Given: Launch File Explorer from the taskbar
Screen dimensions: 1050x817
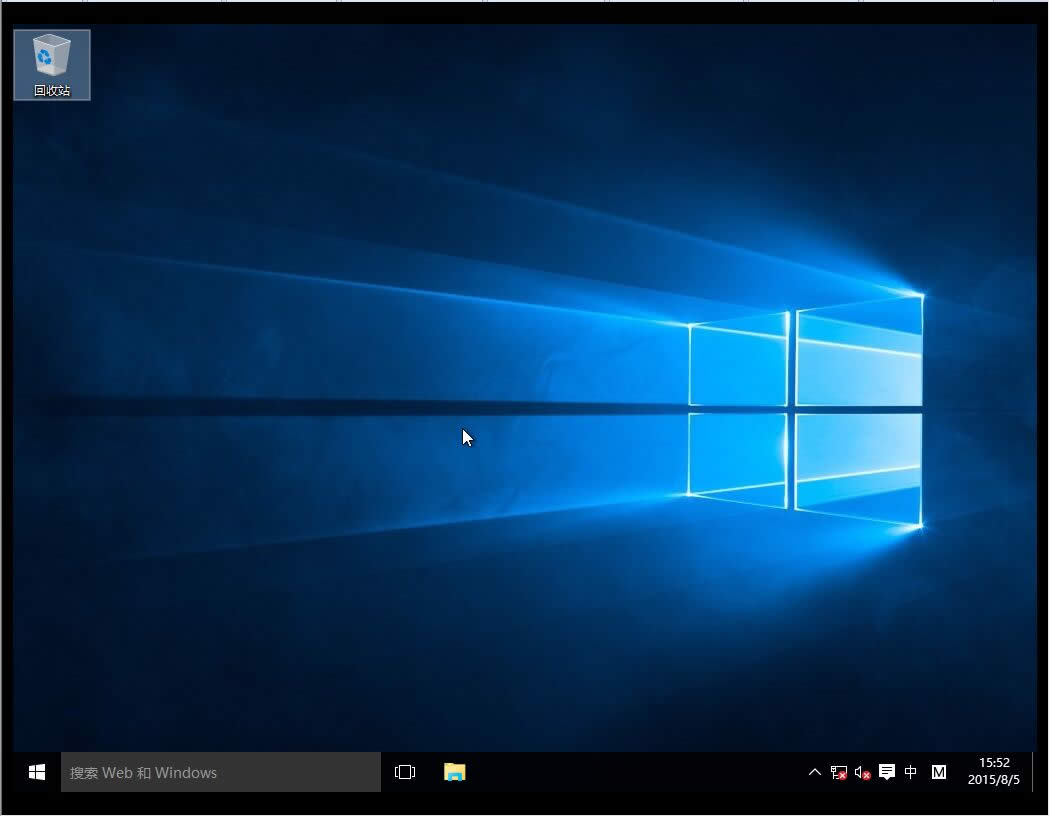Looking at the screenshot, I should click(454, 772).
